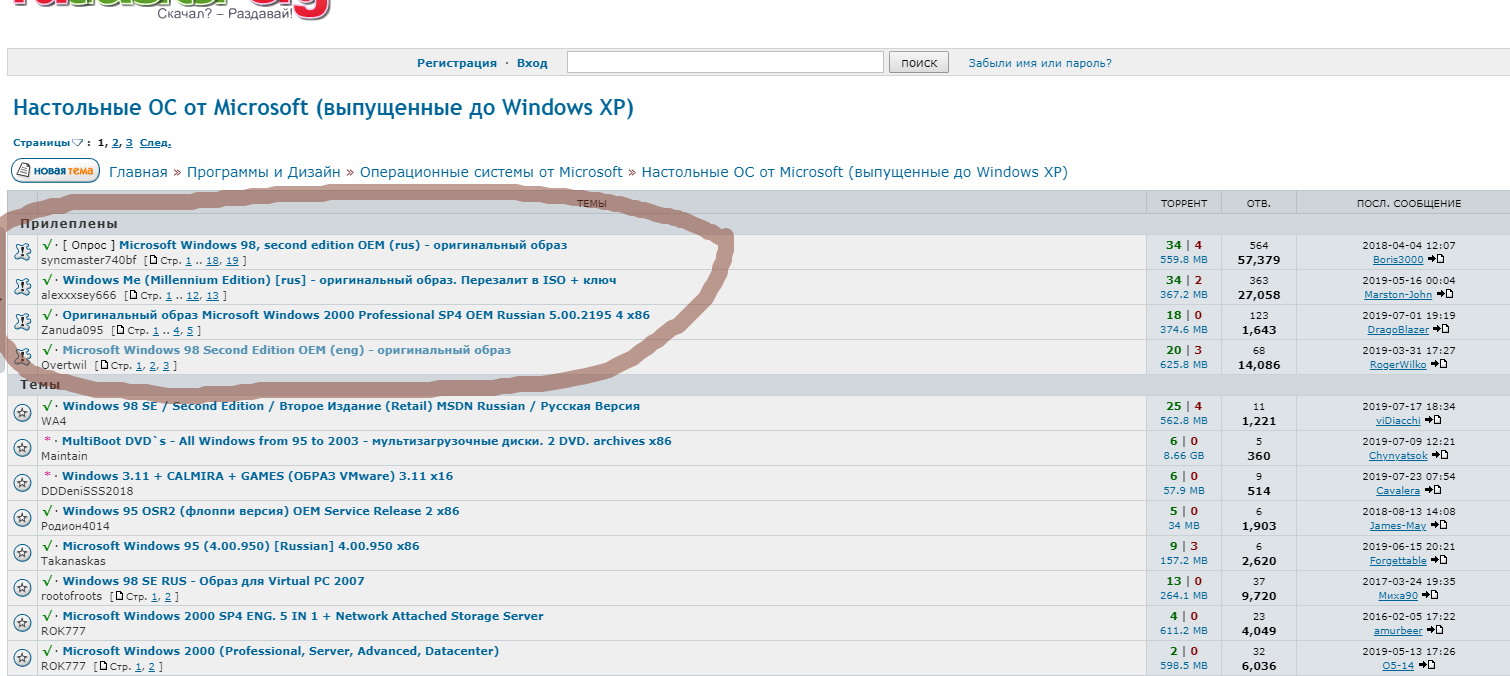
Task: Click topic icon of Windows 95 (4.00.950) row
Action: click(22, 553)
